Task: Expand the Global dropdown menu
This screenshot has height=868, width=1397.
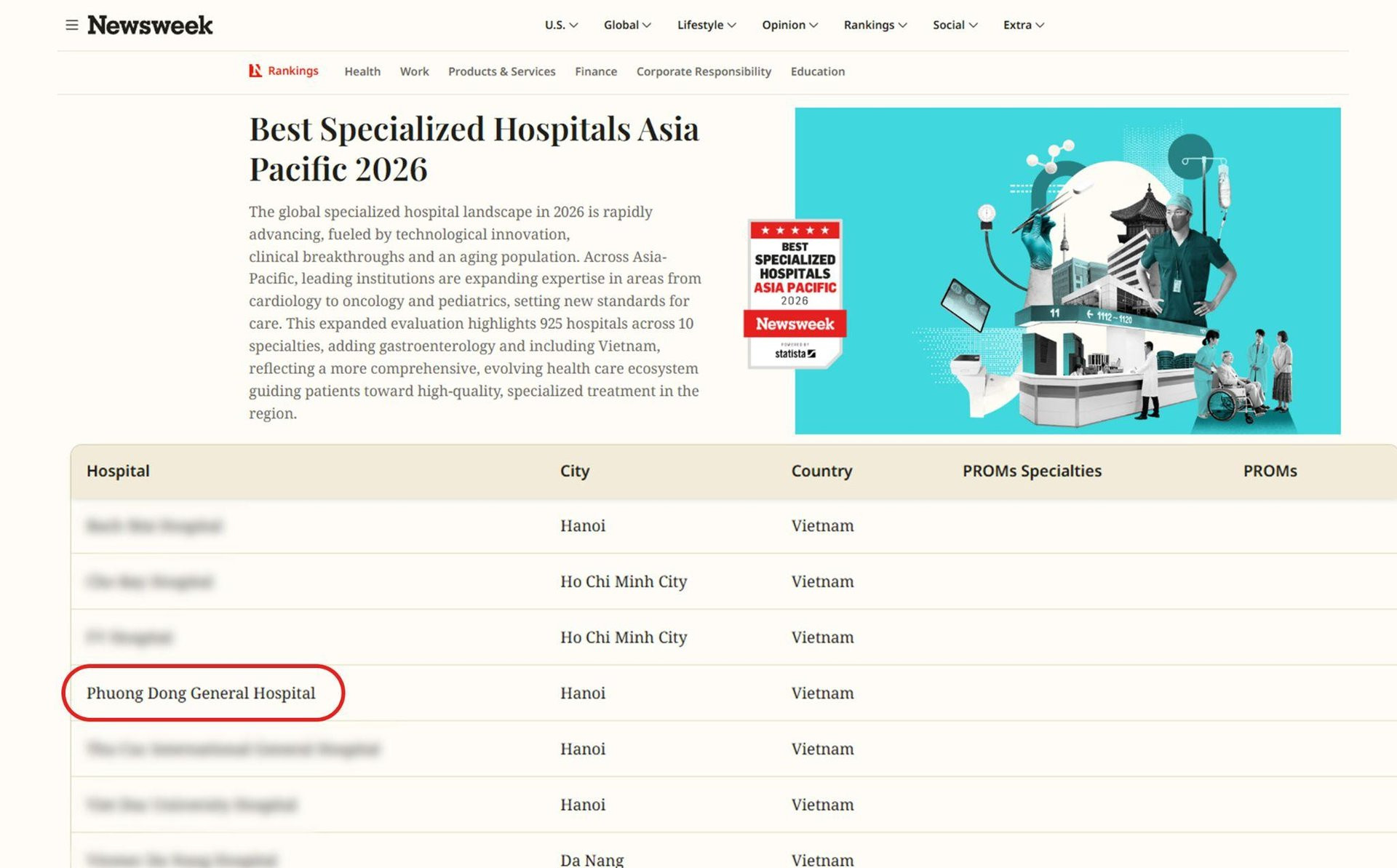Action: click(x=627, y=25)
